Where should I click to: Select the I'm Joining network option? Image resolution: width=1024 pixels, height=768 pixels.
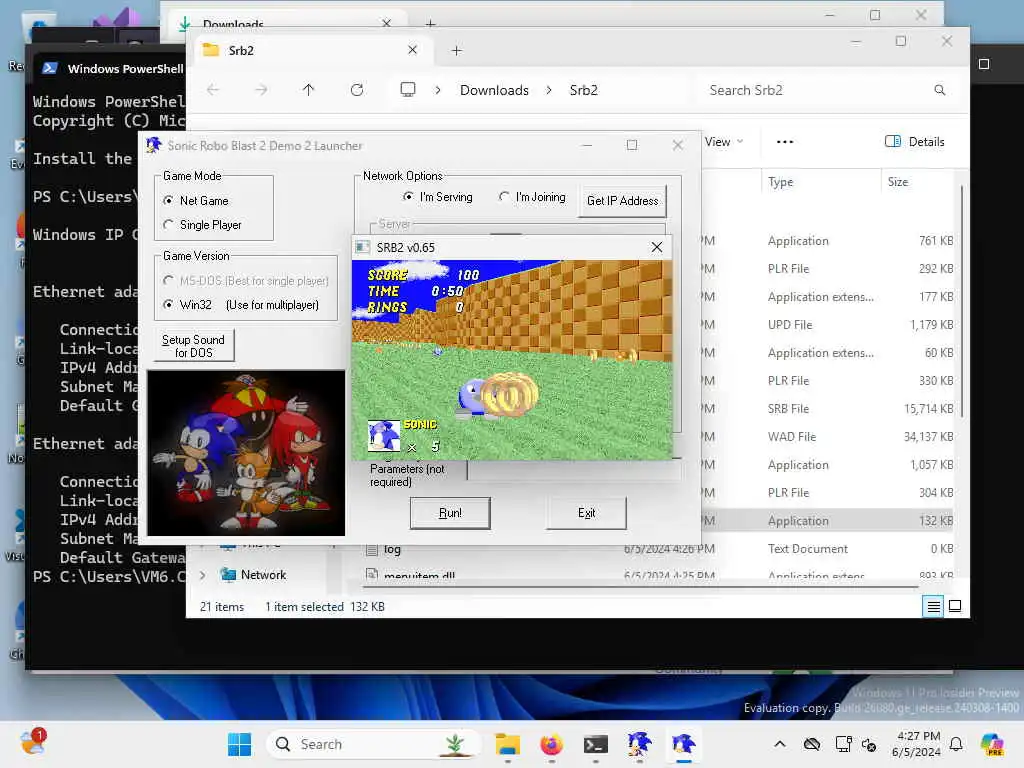tap(504, 197)
